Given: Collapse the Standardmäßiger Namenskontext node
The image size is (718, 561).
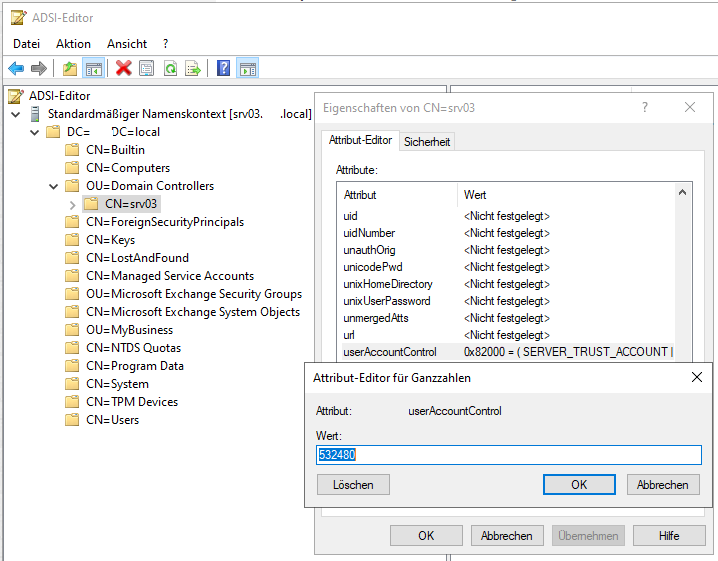Looking at the screenshot, I should point(15,114).
